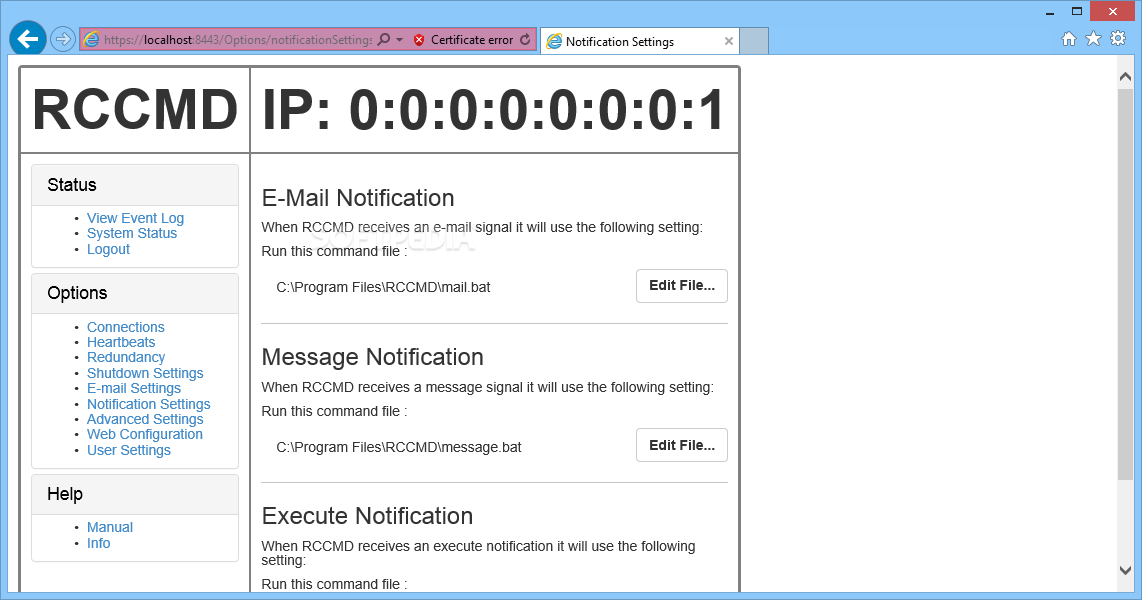Open Favorites with the star icon
1142x600 pixels.
point(1093,39)
